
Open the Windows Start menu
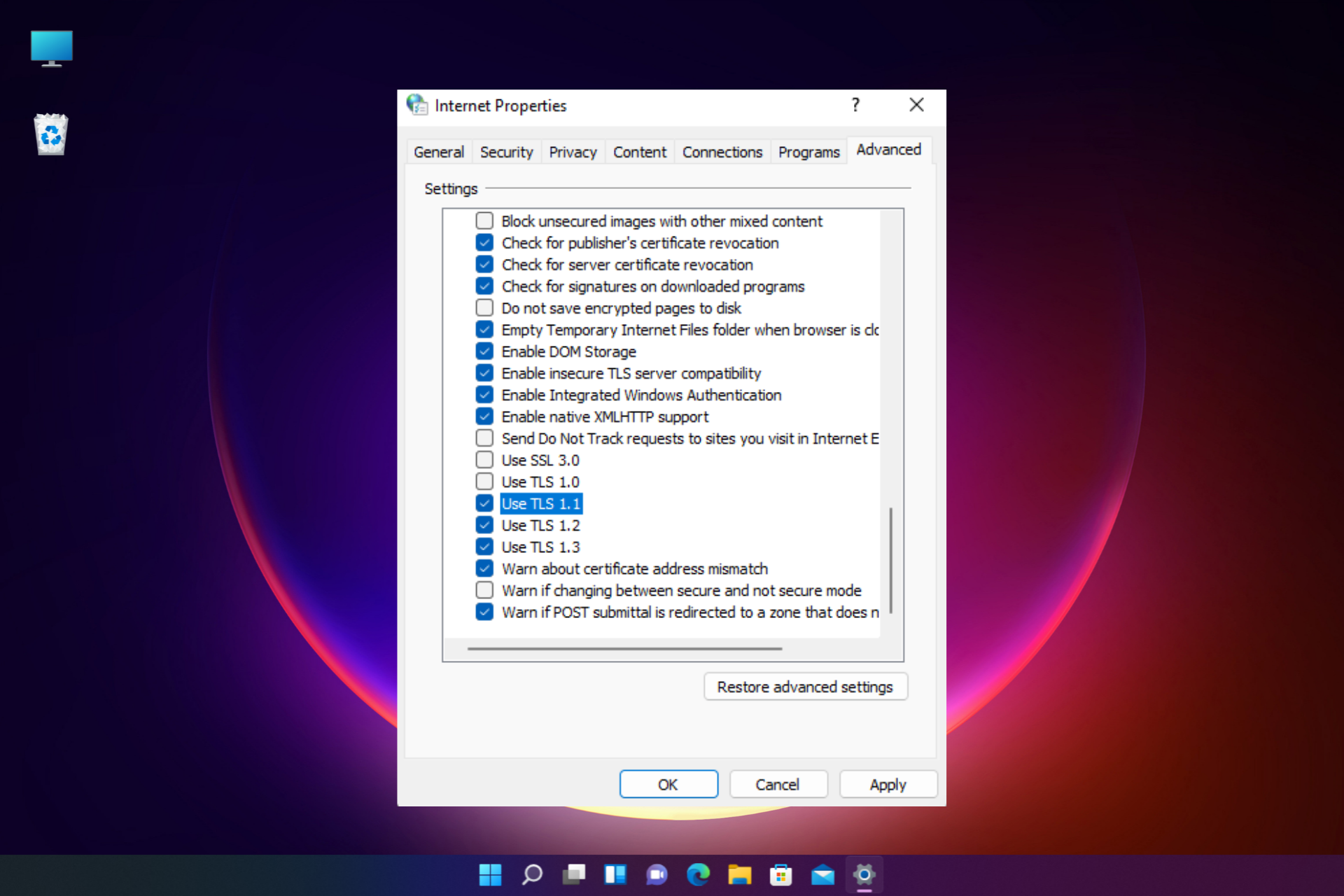(x=490, y=874)
